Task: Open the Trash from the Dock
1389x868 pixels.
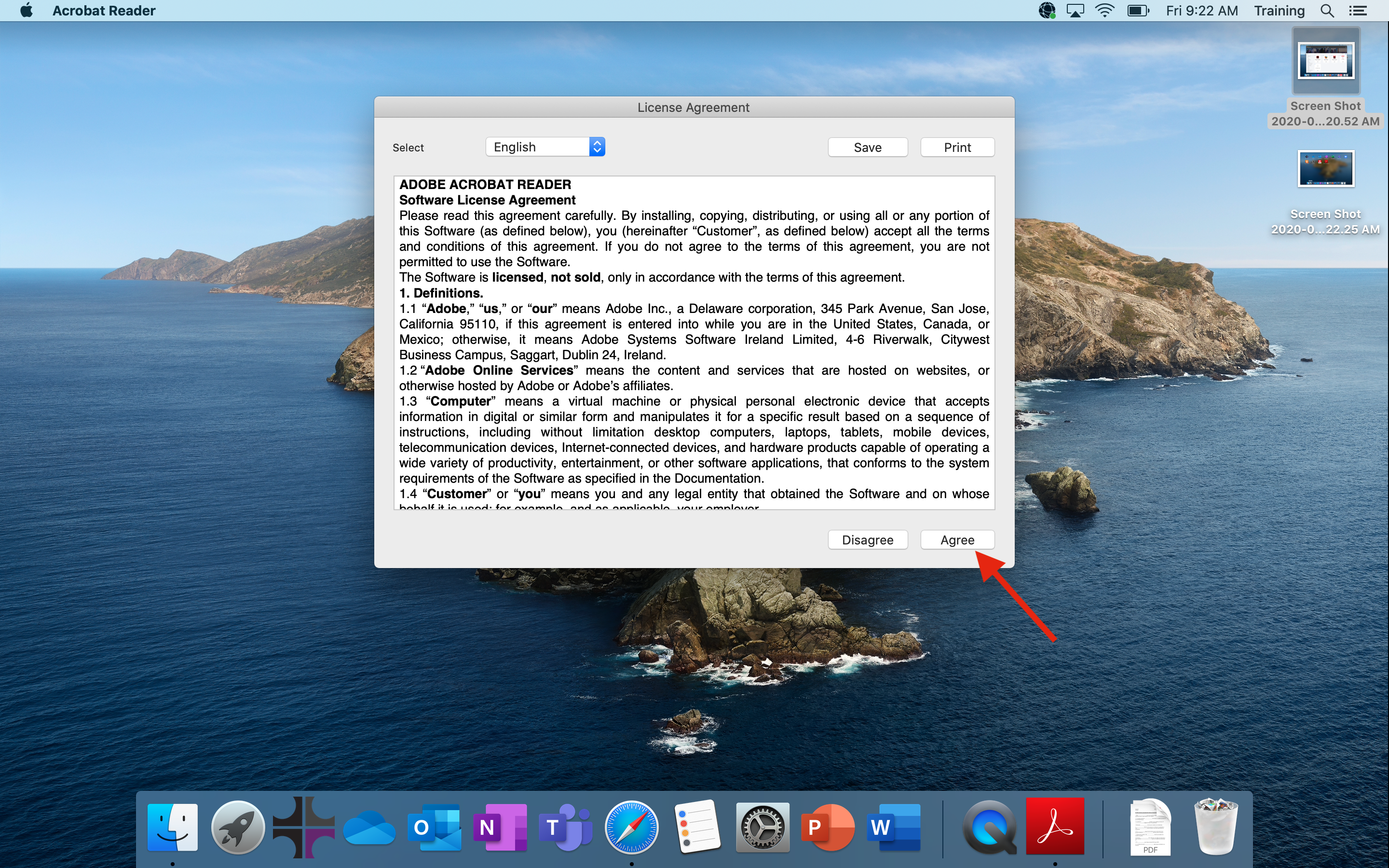Action: 1216,827
